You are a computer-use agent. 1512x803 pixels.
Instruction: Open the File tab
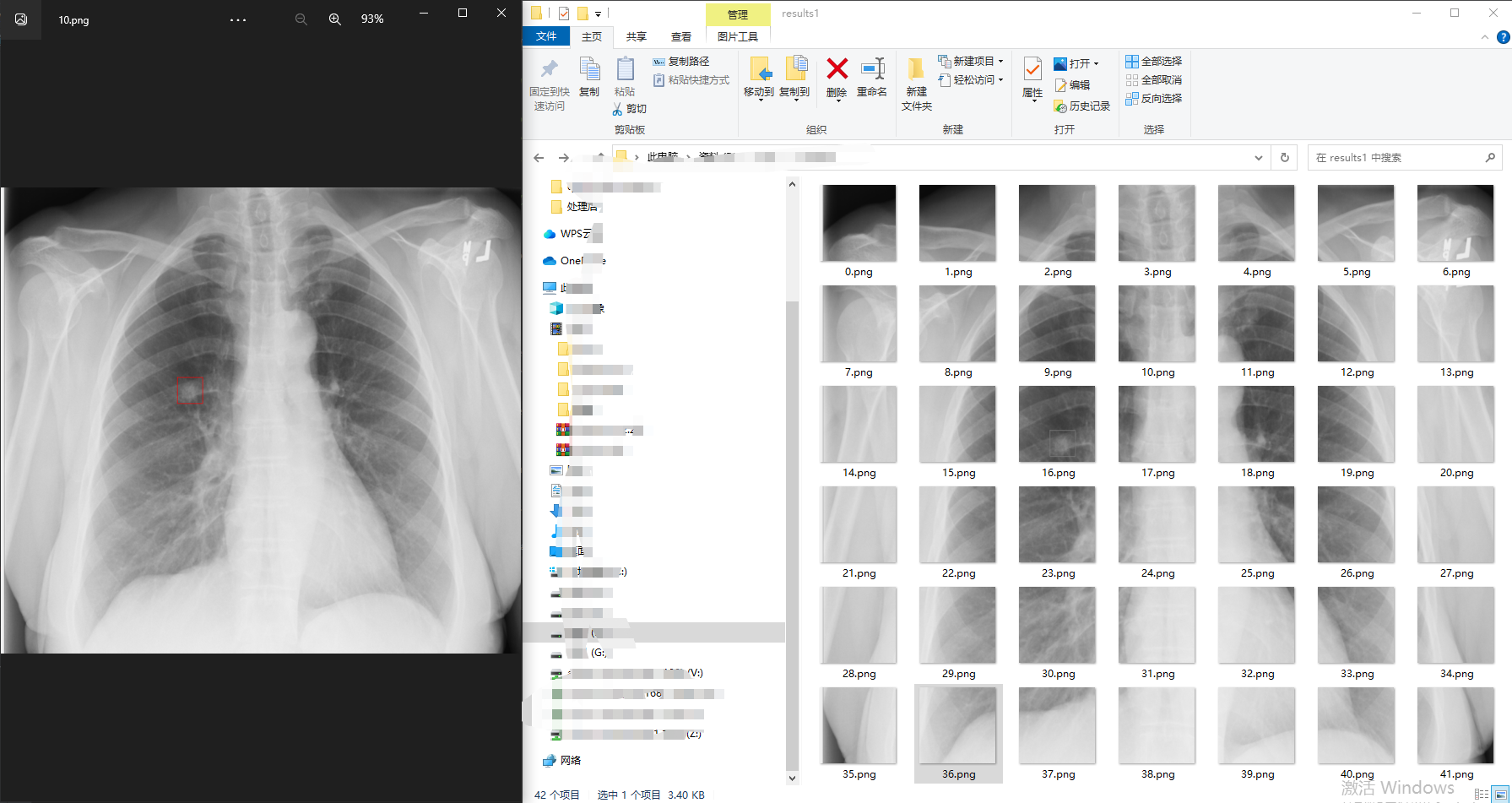click(546, 36)
